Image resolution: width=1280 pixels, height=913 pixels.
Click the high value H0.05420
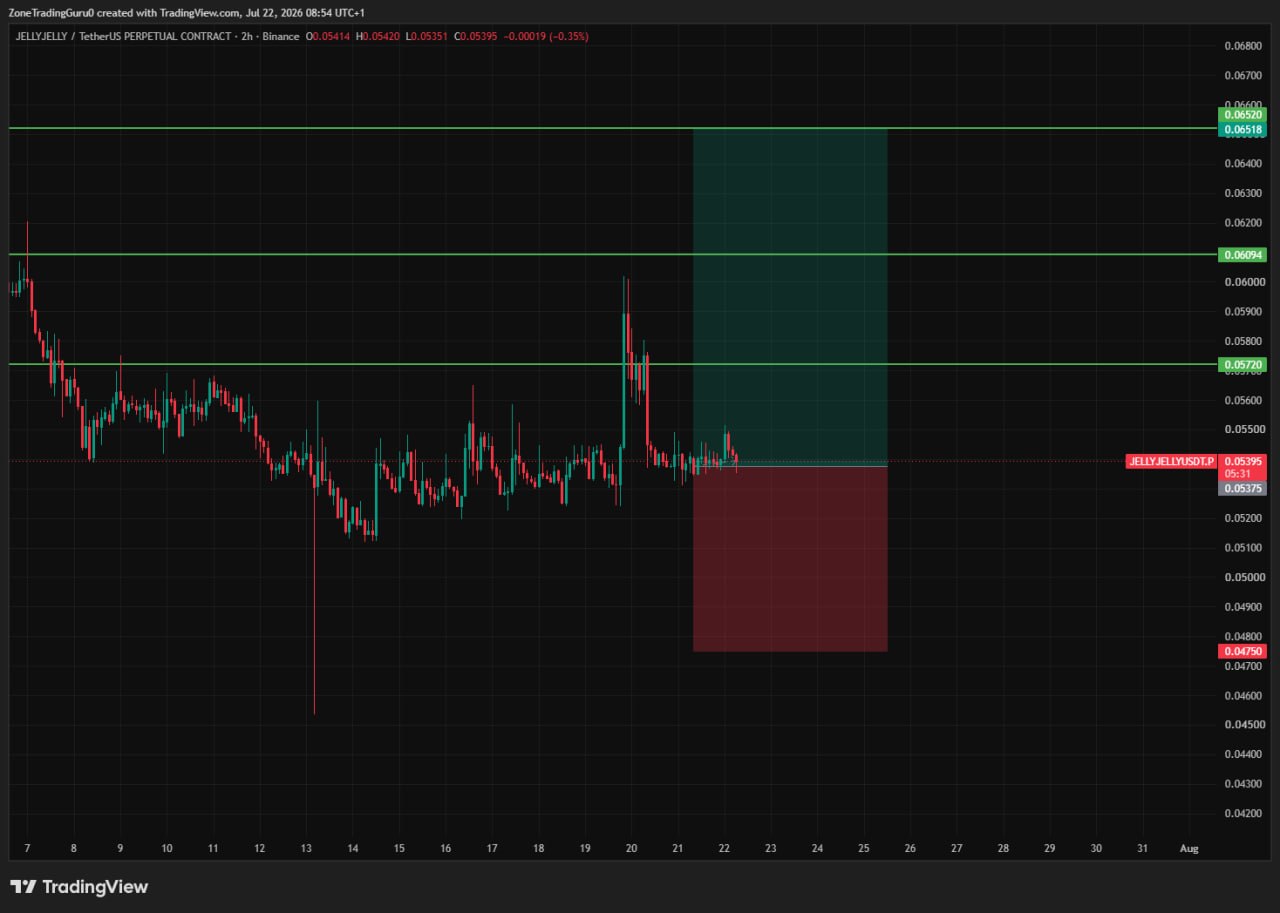coord(377,36)
